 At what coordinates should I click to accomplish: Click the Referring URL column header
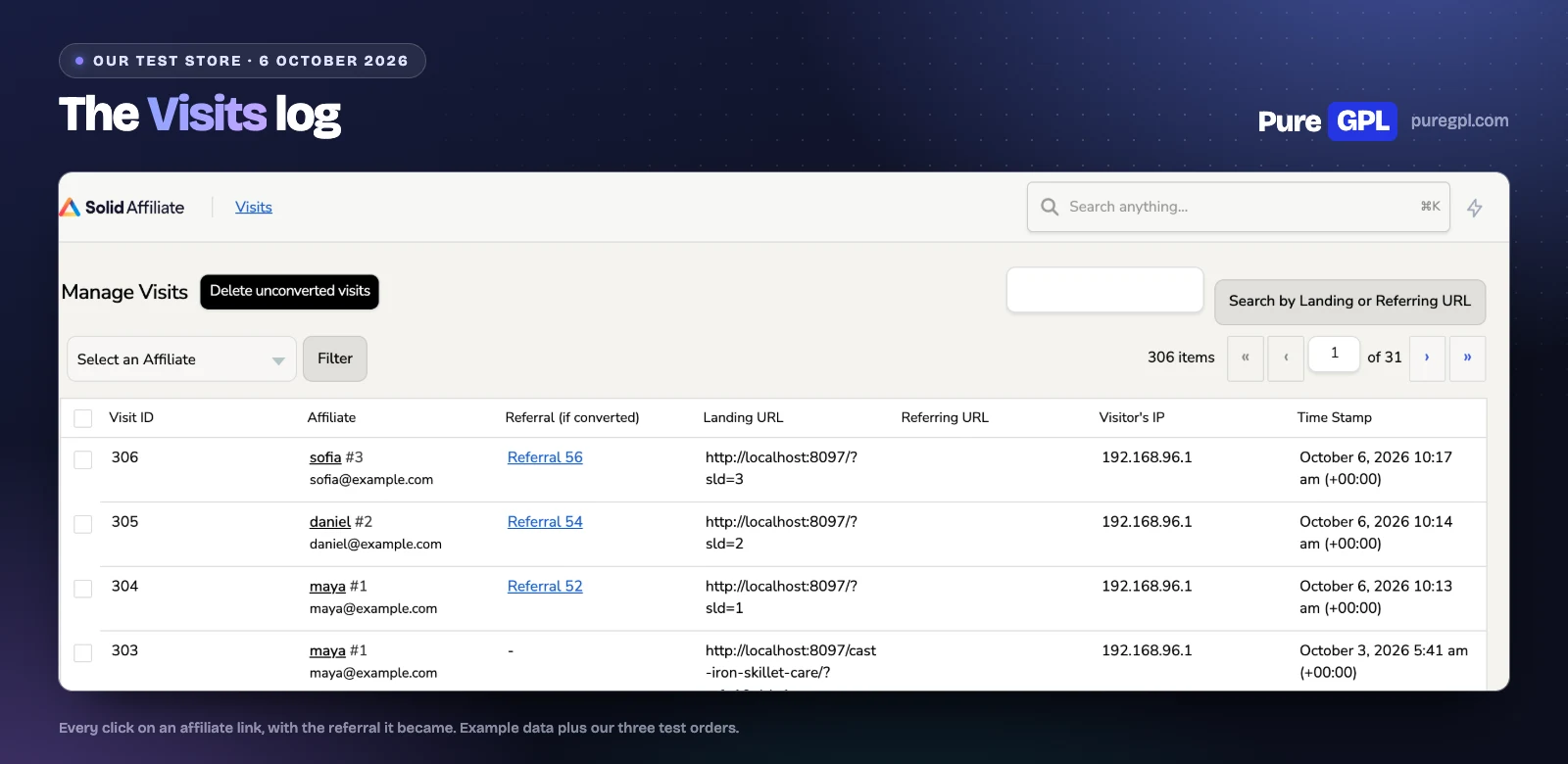[x=945, y=417]
